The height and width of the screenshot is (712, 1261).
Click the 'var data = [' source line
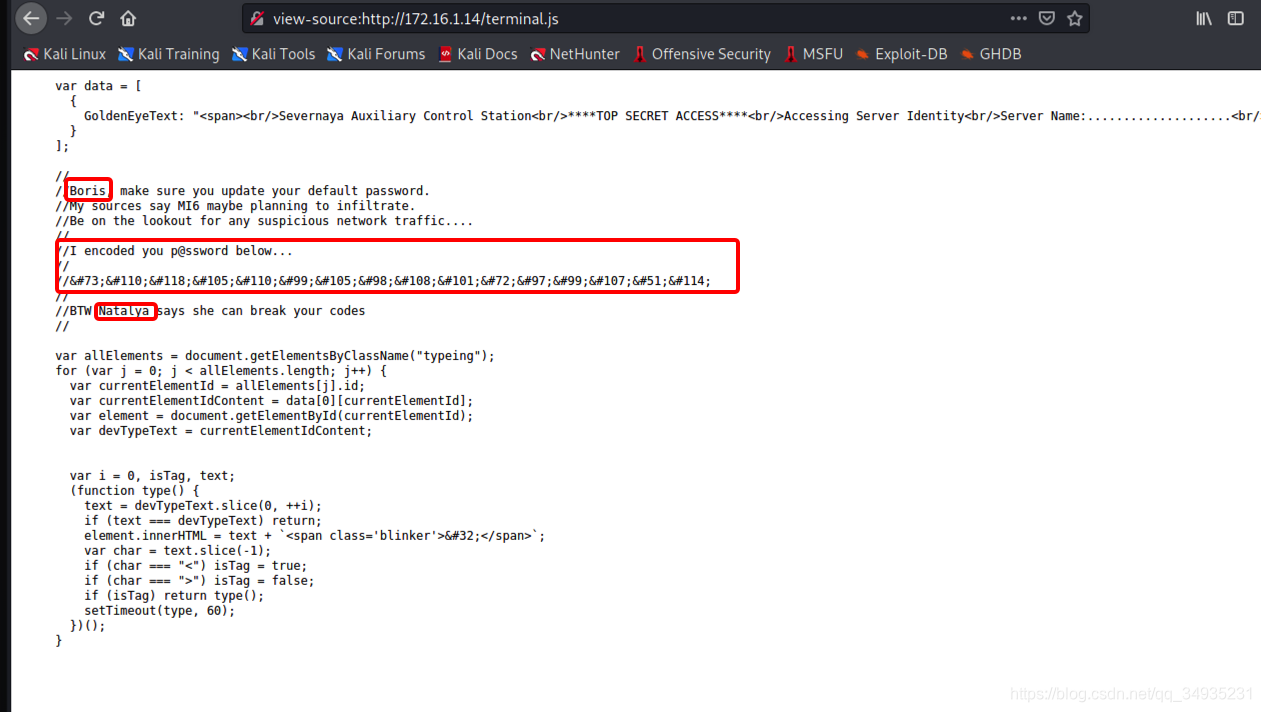[98, 86]
